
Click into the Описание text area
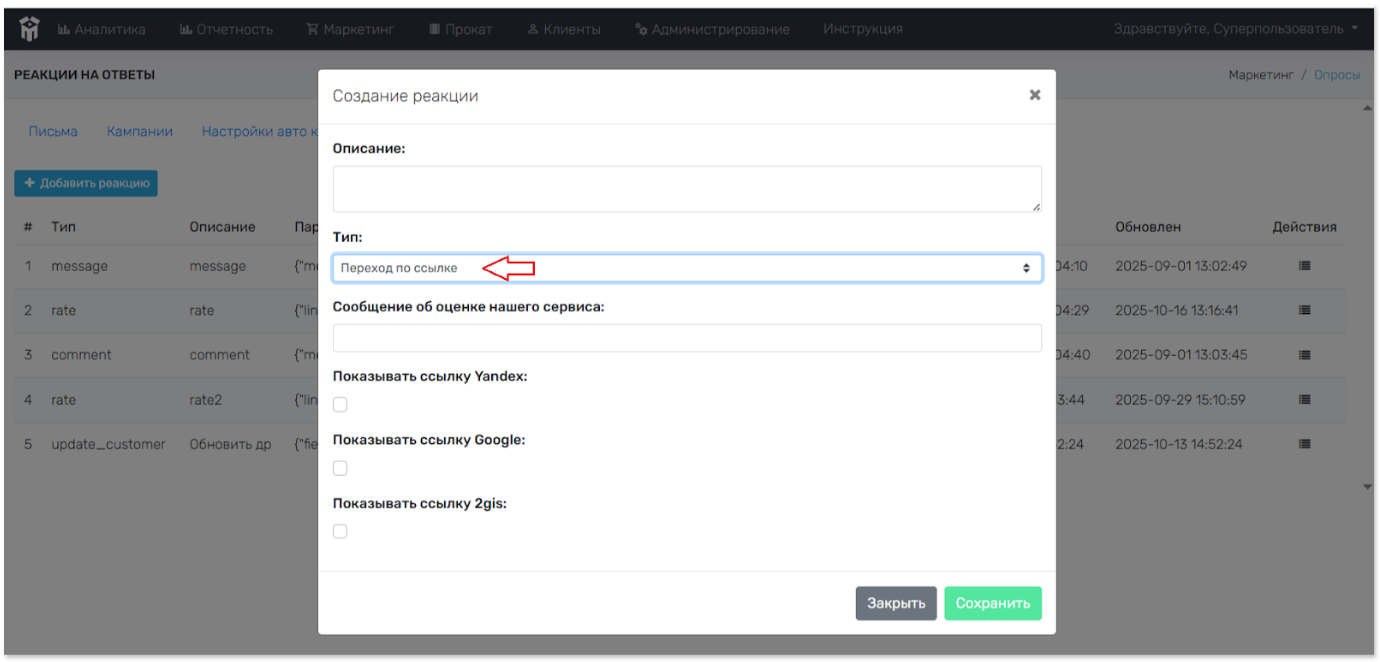686,189
